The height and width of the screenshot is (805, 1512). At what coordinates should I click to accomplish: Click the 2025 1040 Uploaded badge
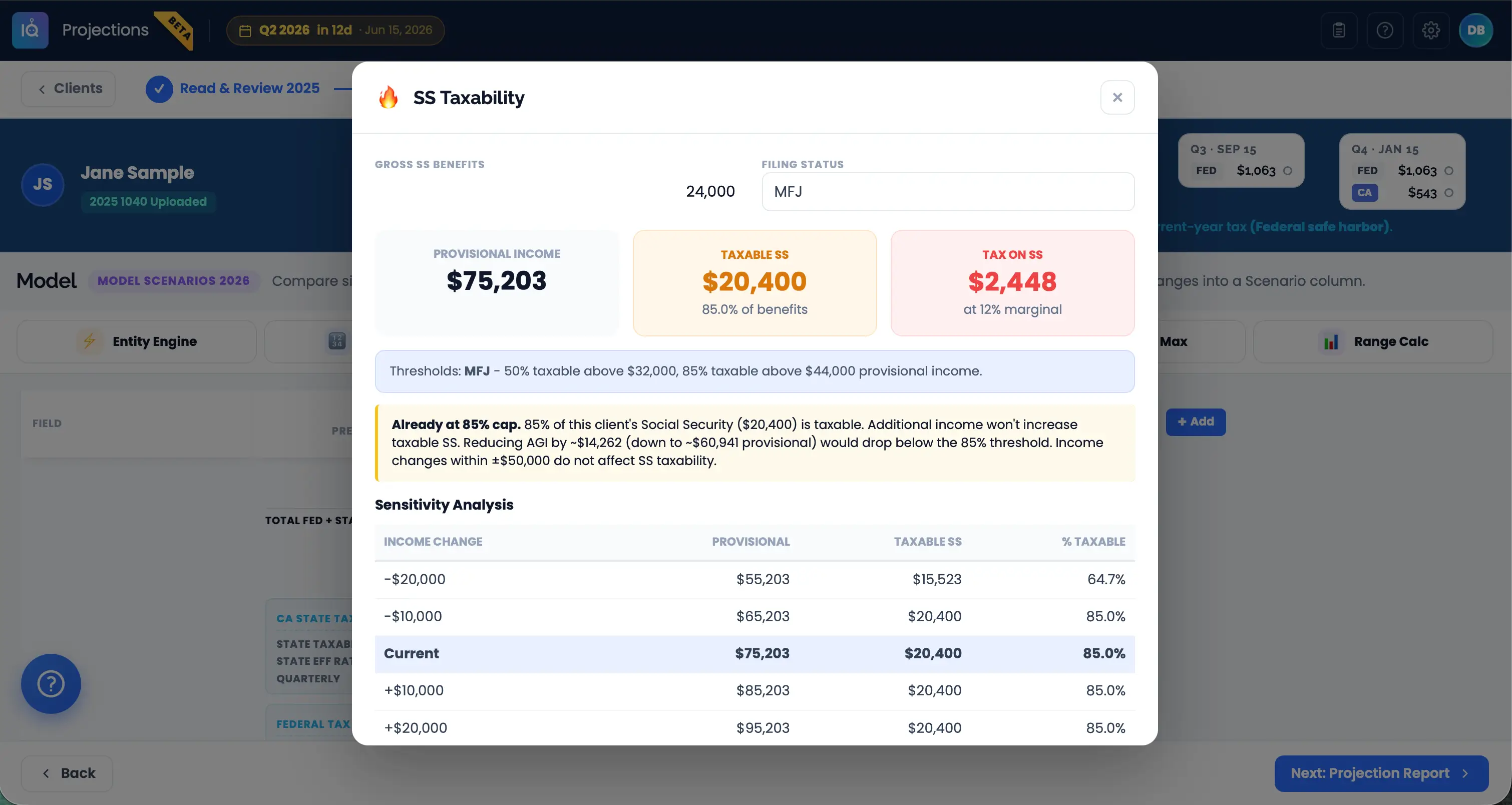pos(148,202)
